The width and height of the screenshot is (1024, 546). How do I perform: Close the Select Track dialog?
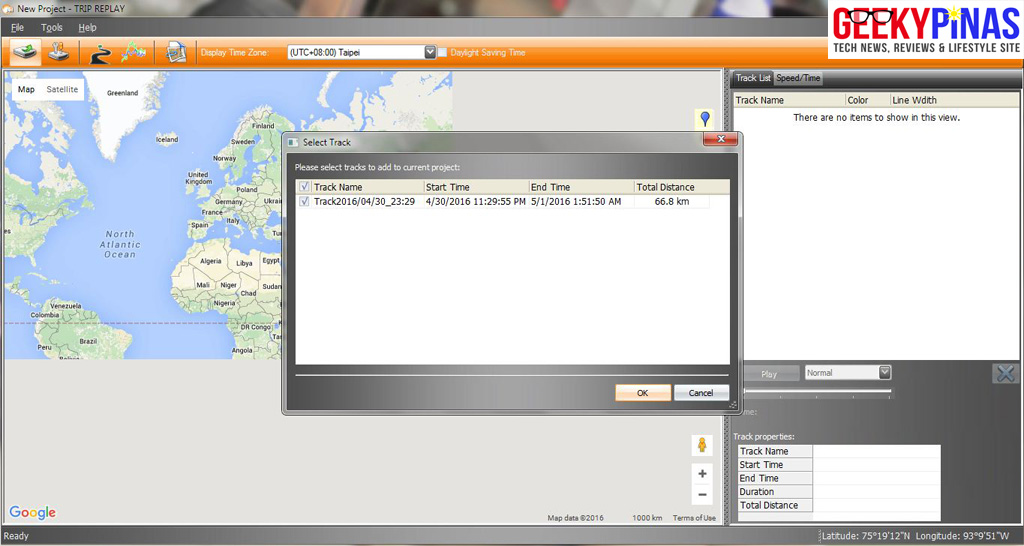click(721, 139)
